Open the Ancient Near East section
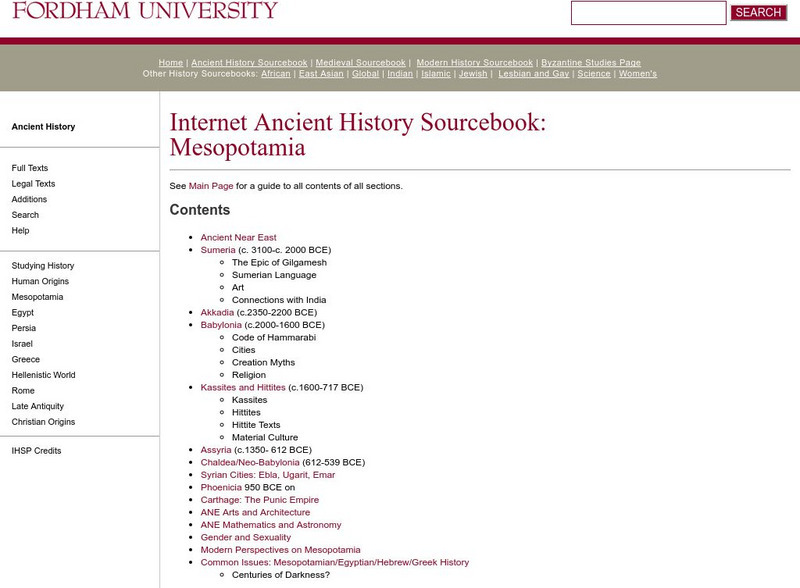This screenshot has height=588, width=800. click(236, 237)
